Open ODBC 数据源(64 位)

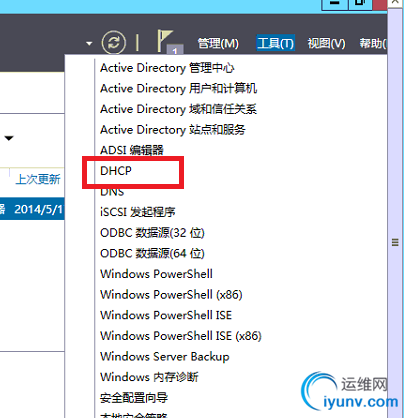[x=152, y=253]
